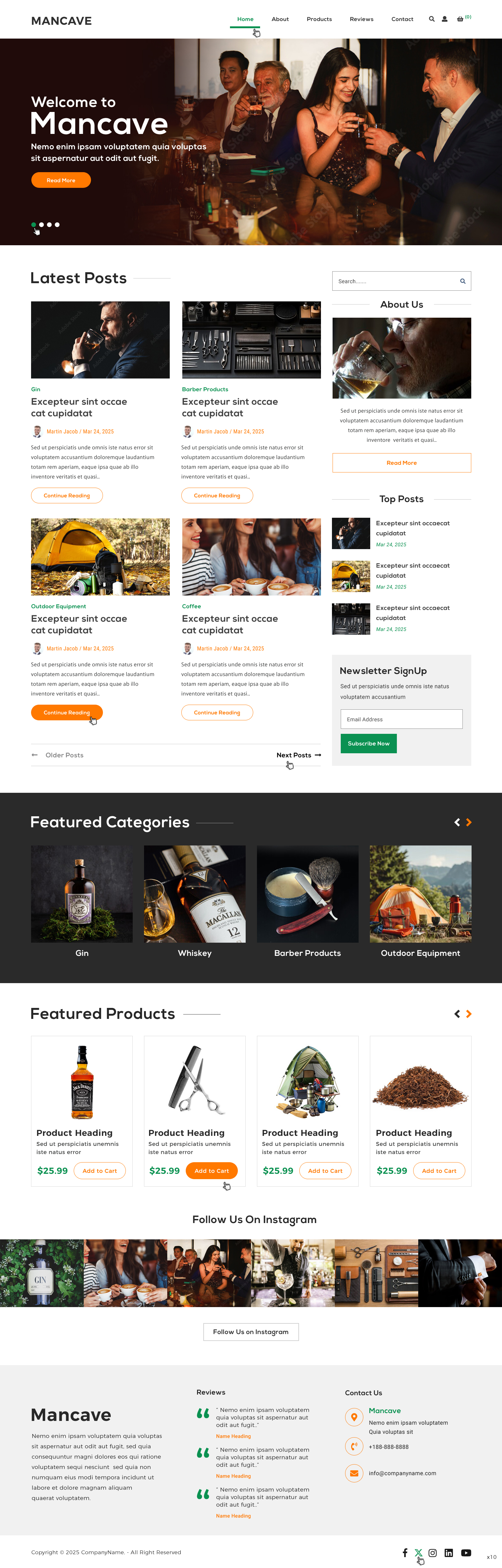Open the user account icon

tap(445, 19)
